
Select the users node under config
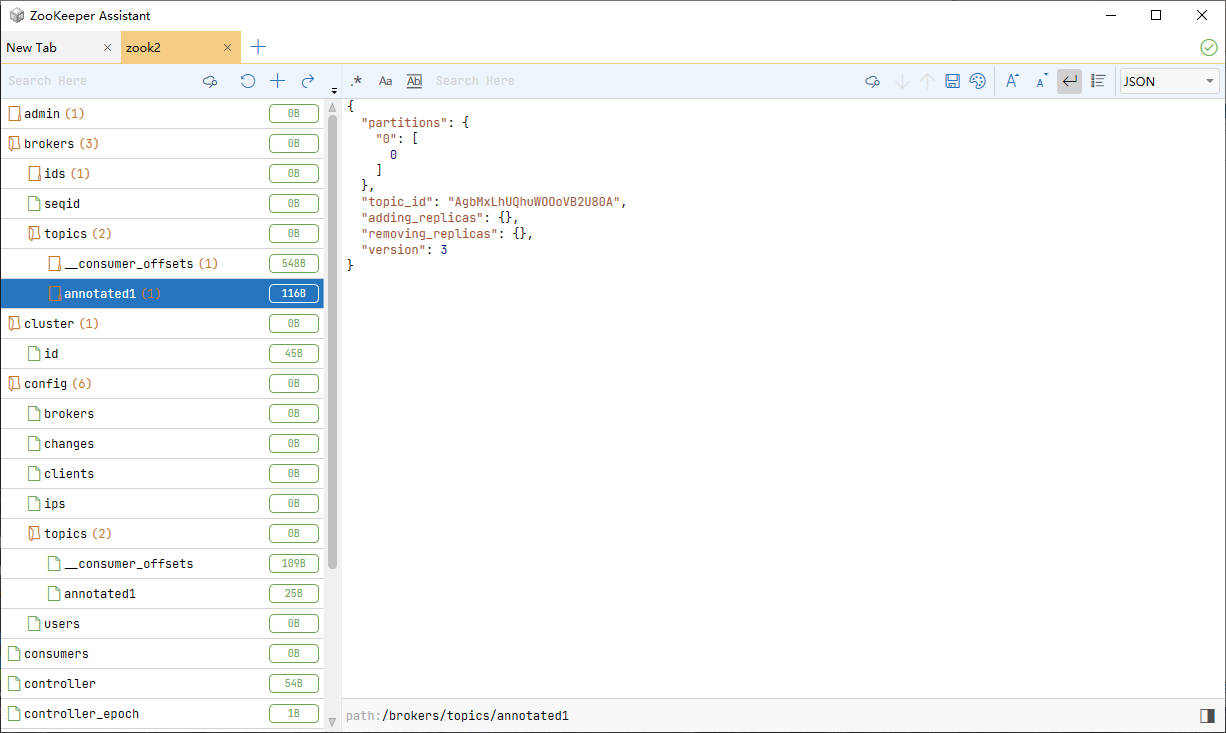[x=162, y=624]
